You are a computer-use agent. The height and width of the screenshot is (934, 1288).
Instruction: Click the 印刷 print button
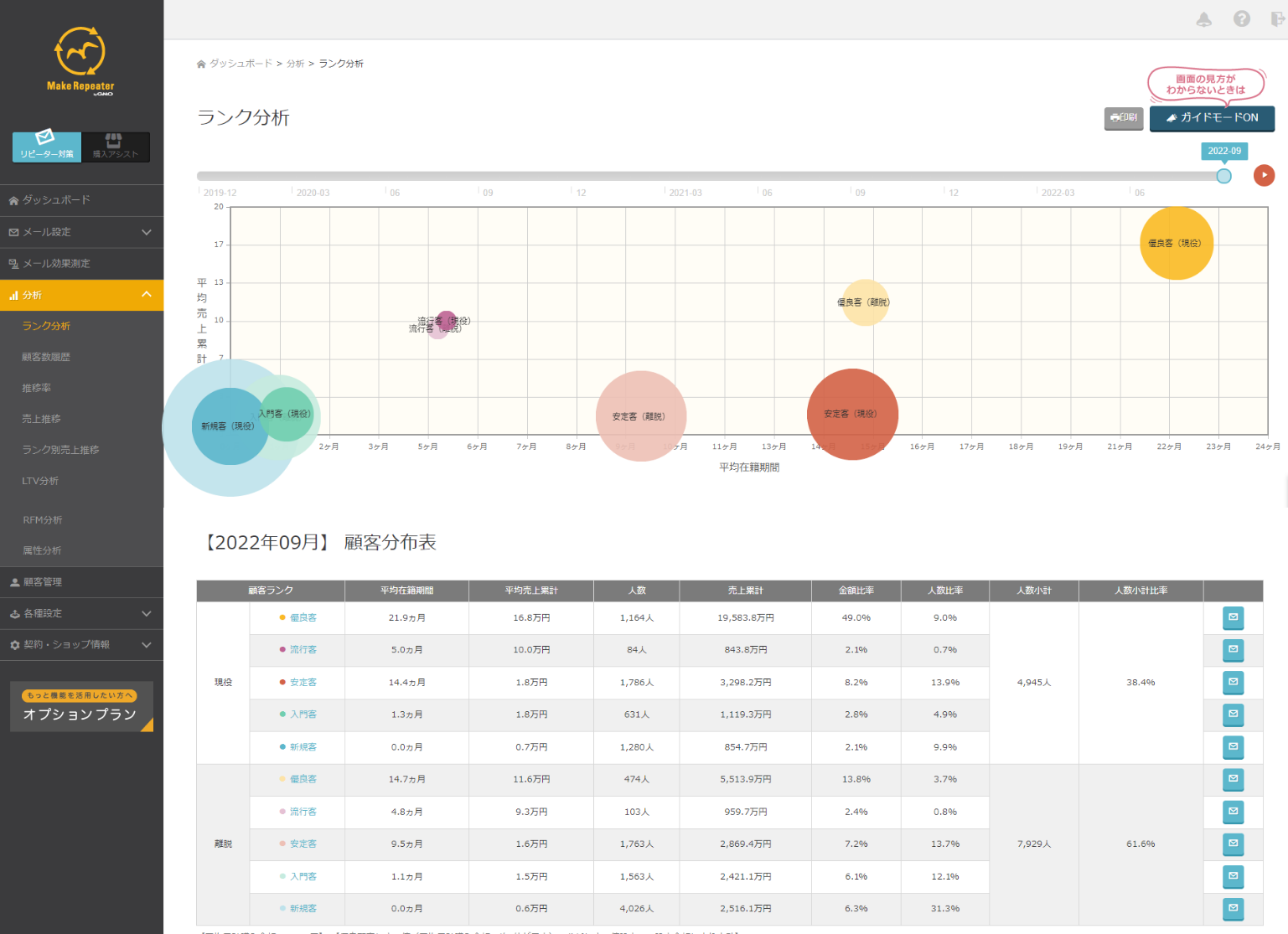[1123, 118]
